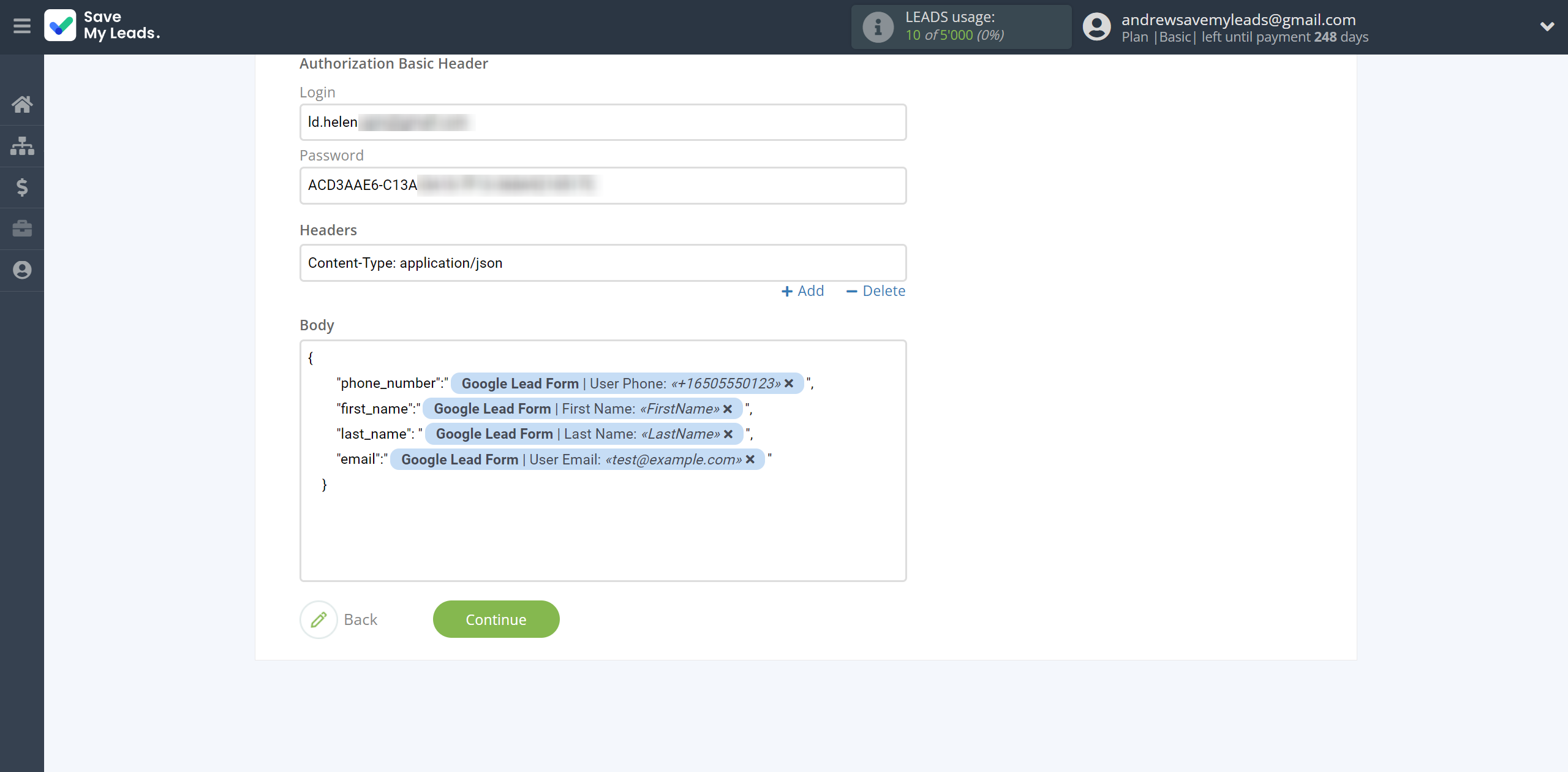Add a new header row

click(802, 291)
